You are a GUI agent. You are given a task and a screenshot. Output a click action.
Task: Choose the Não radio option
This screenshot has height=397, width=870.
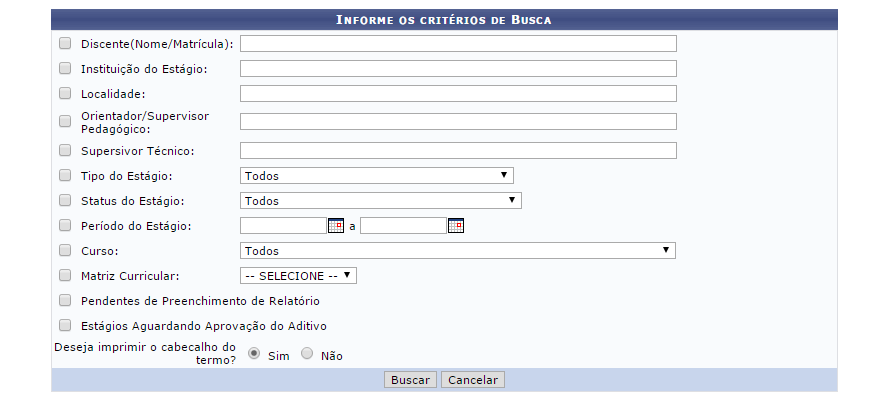[x=307, y=354]
